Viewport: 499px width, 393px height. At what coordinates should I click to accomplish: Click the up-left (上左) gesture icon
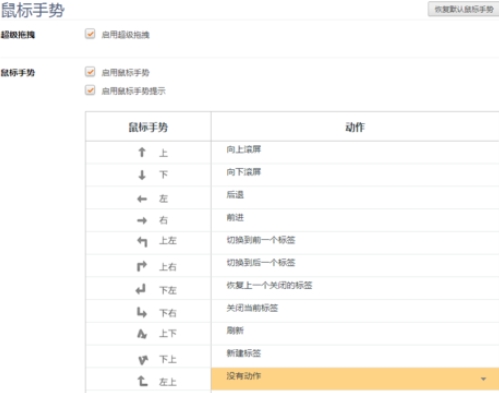[x=142, y=242]
